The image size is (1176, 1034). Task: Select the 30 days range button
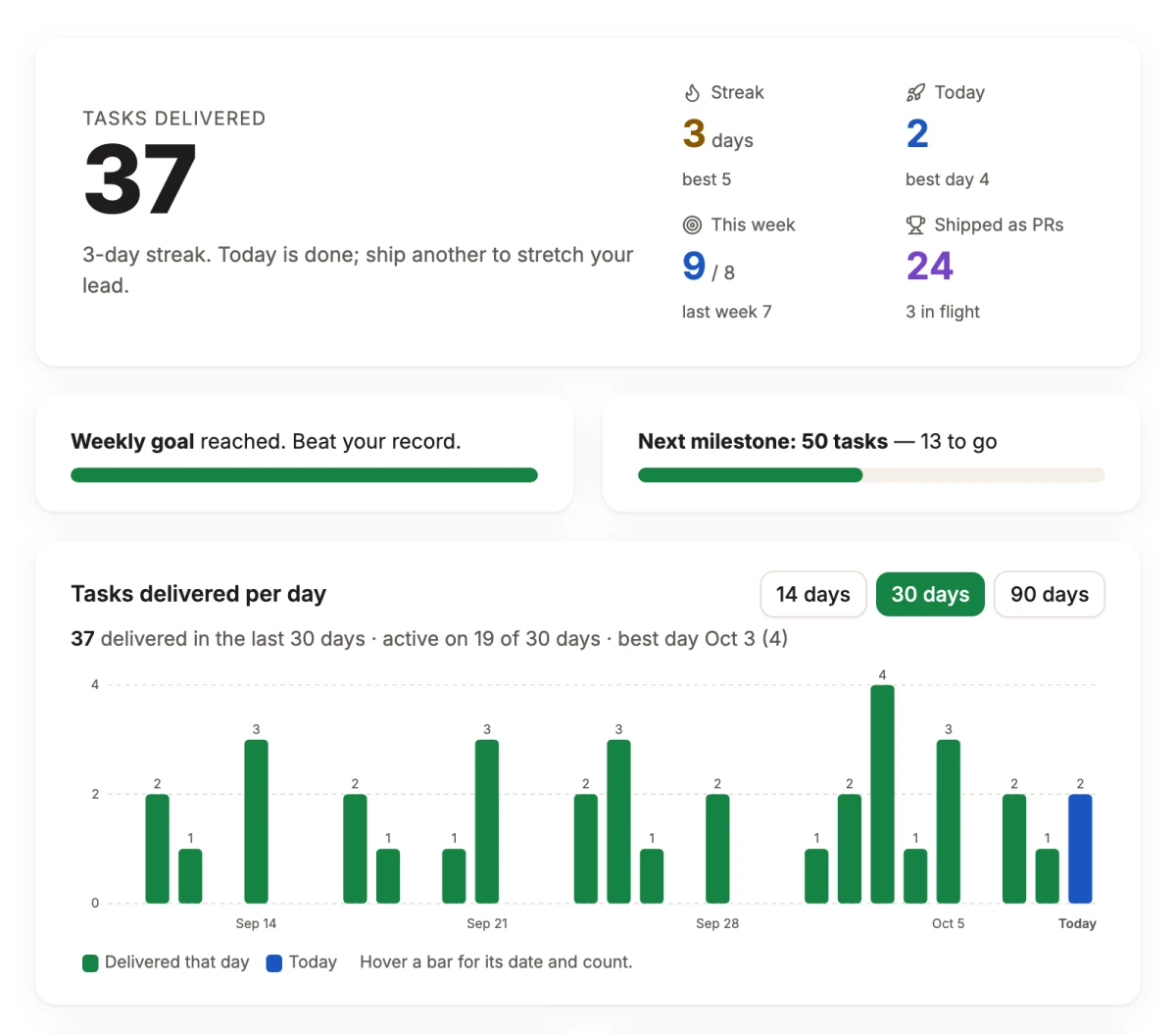pyautogui.click(x=930, y=595)
